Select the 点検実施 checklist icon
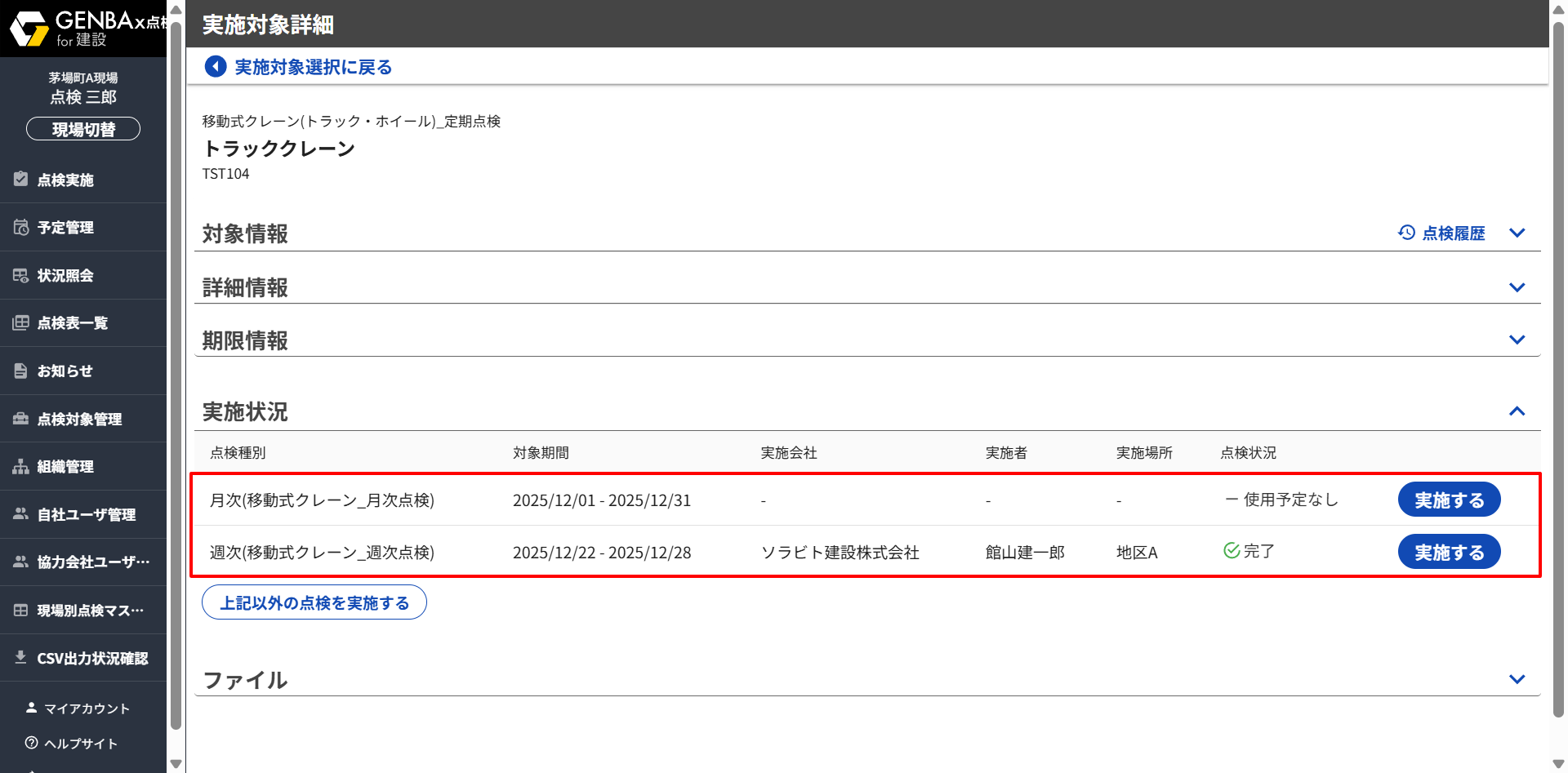1568x773 pixels. (21, 180)
